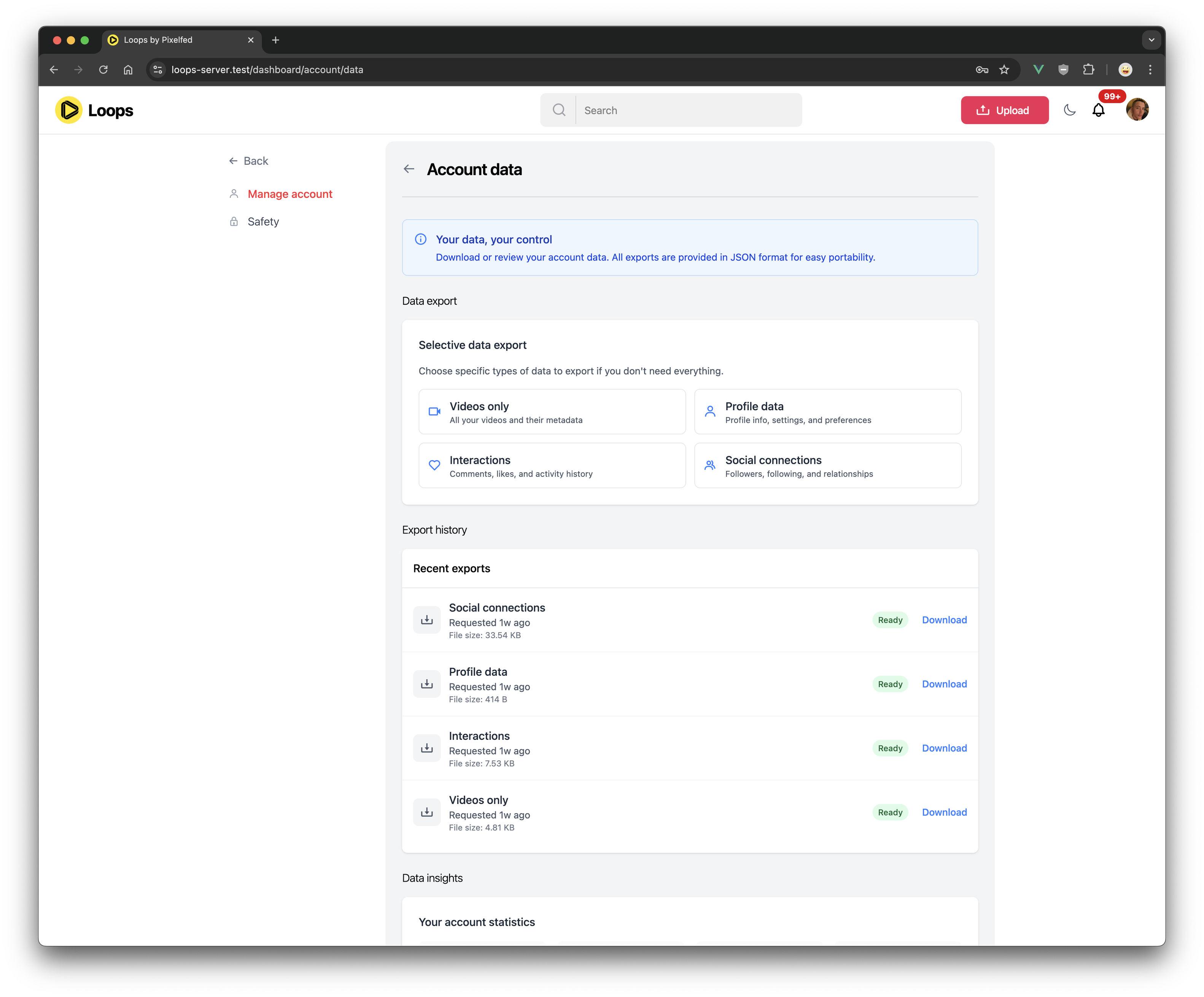Click download icon for Interactions export
Image resolution: width=1204 pixels, height=997 pixels.
pyautogui.click(x=427, y=749)
